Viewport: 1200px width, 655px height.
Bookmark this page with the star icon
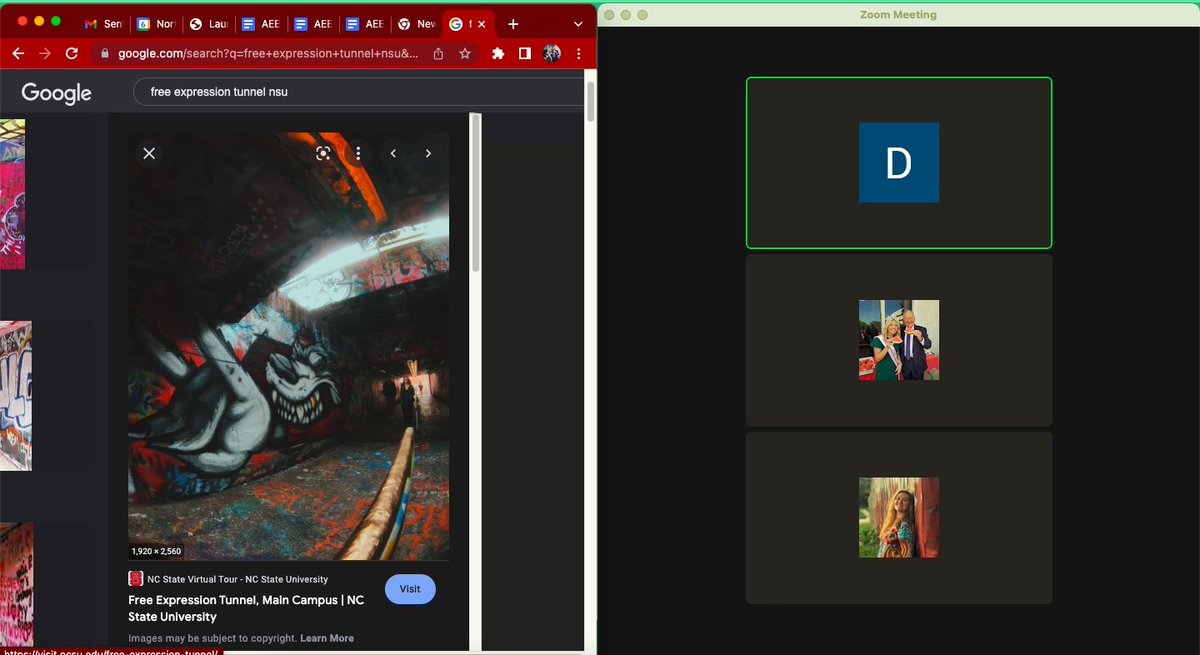coord(465,54)
